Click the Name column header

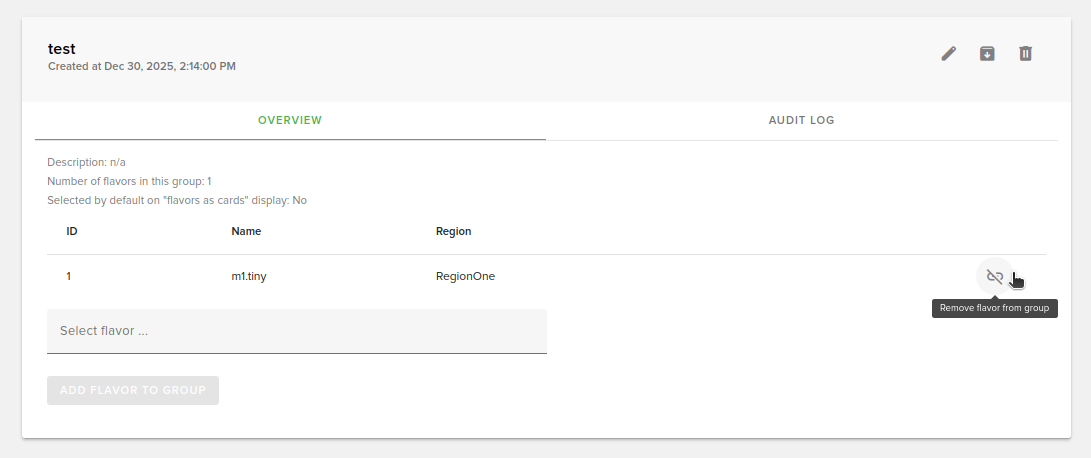click(245, 231)
